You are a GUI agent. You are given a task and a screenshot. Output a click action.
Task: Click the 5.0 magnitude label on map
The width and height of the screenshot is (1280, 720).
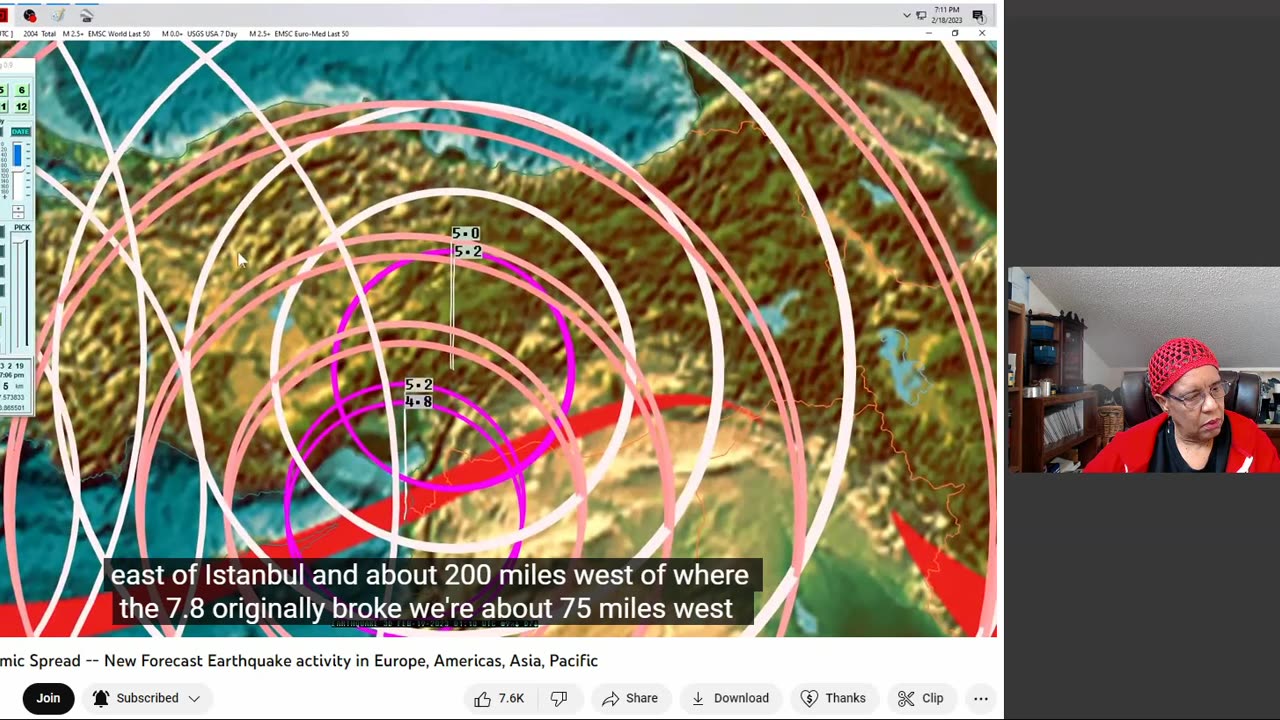[x=466, y=234]
